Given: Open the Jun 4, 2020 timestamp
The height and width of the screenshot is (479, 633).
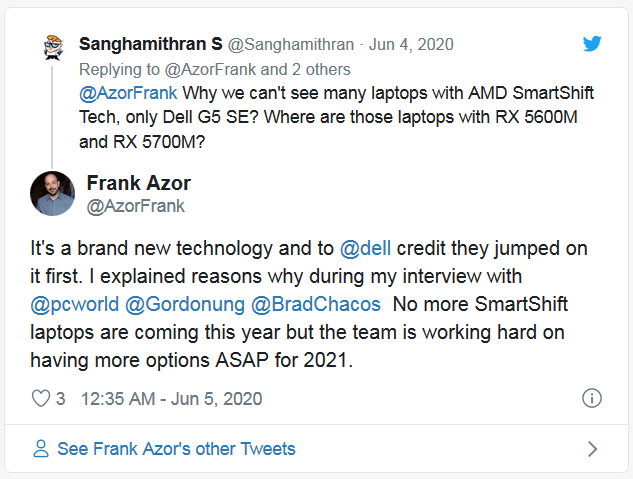Looking at the screenshot, I should (414, 44).
